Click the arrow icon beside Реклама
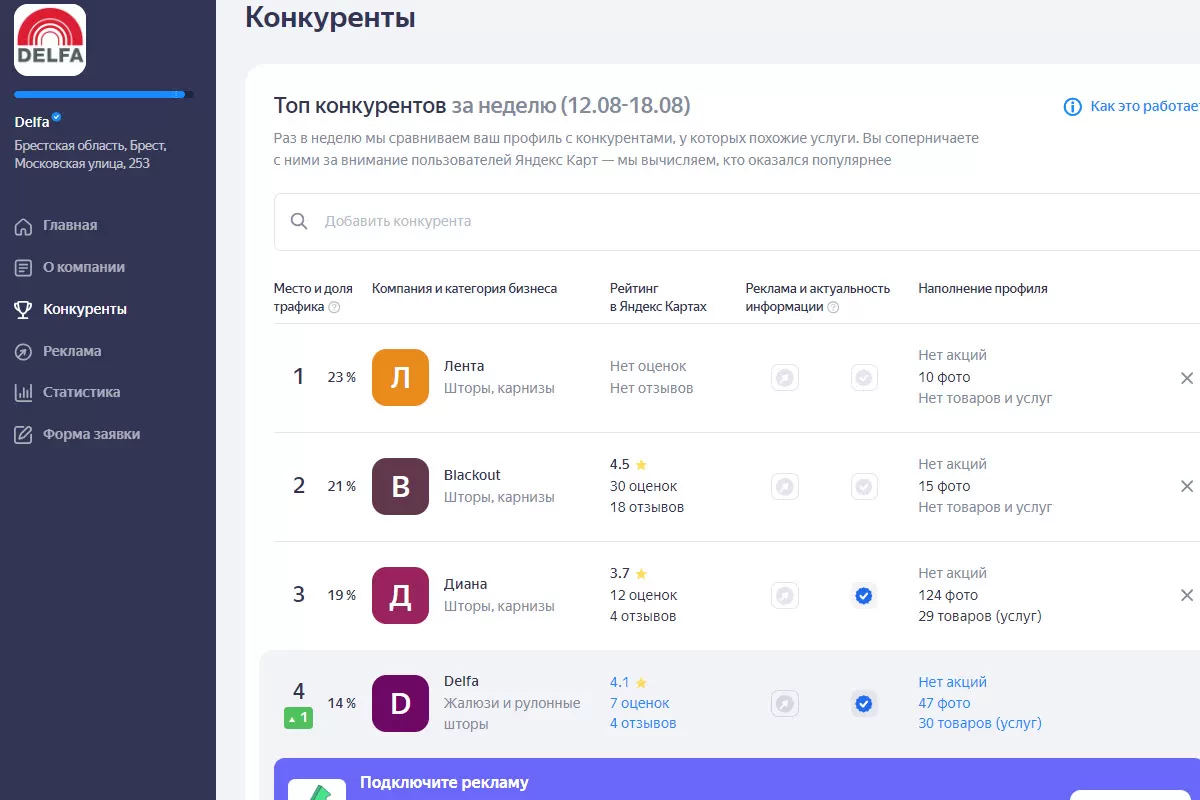The width and height of the screenshot is (1200, 800). tap(23, 352)
